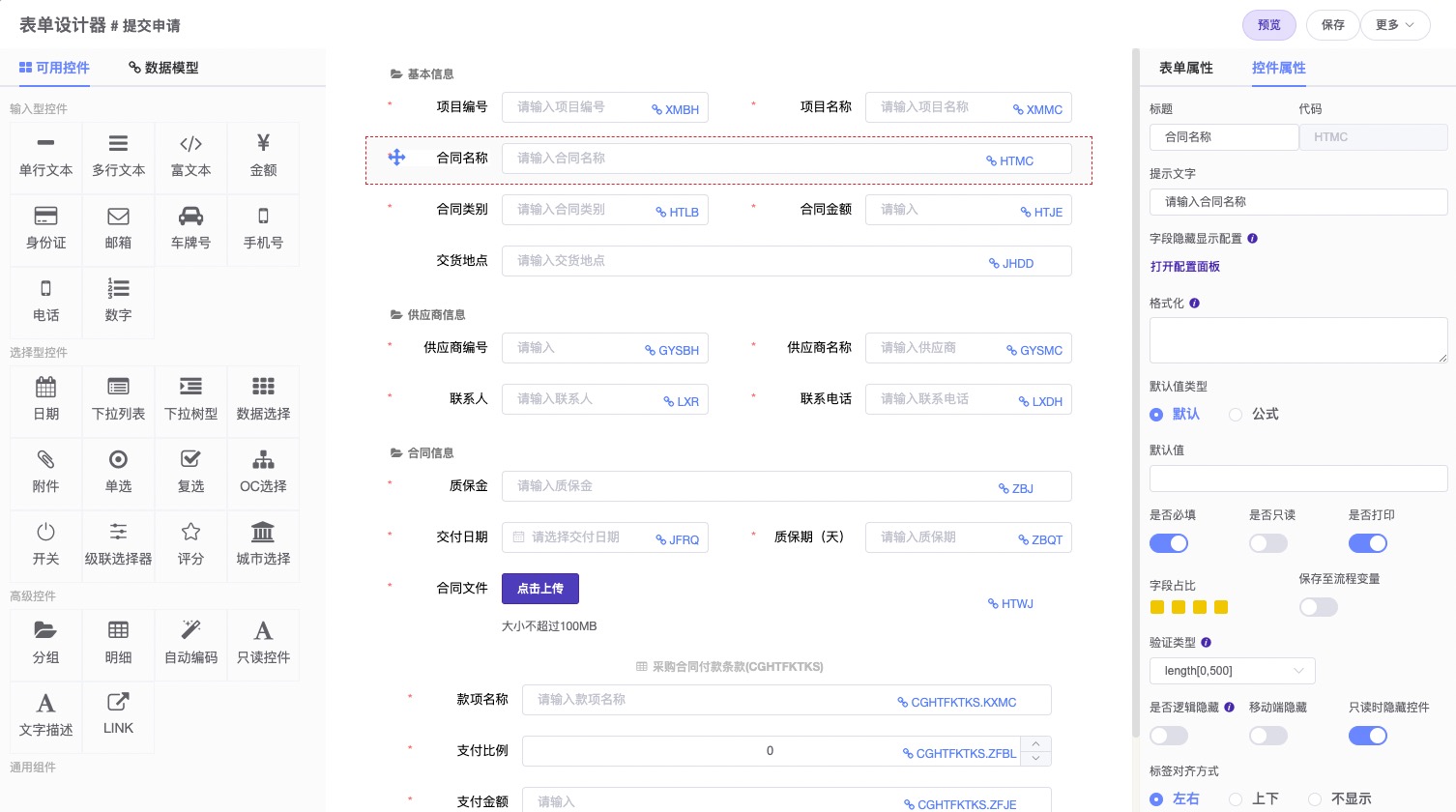Click the 保存 save button
This screenshot has height=812, width=1456.
pos(1333,25)
